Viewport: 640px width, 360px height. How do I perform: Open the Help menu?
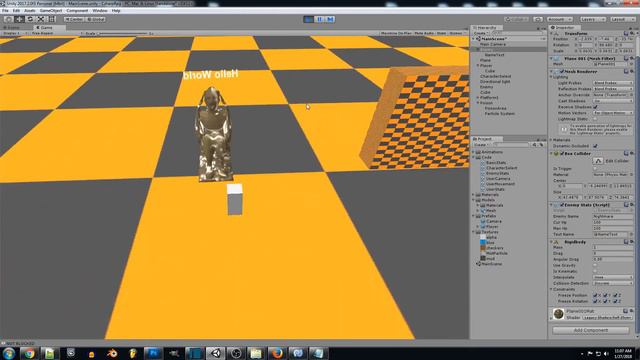click(x=116, y=11)
